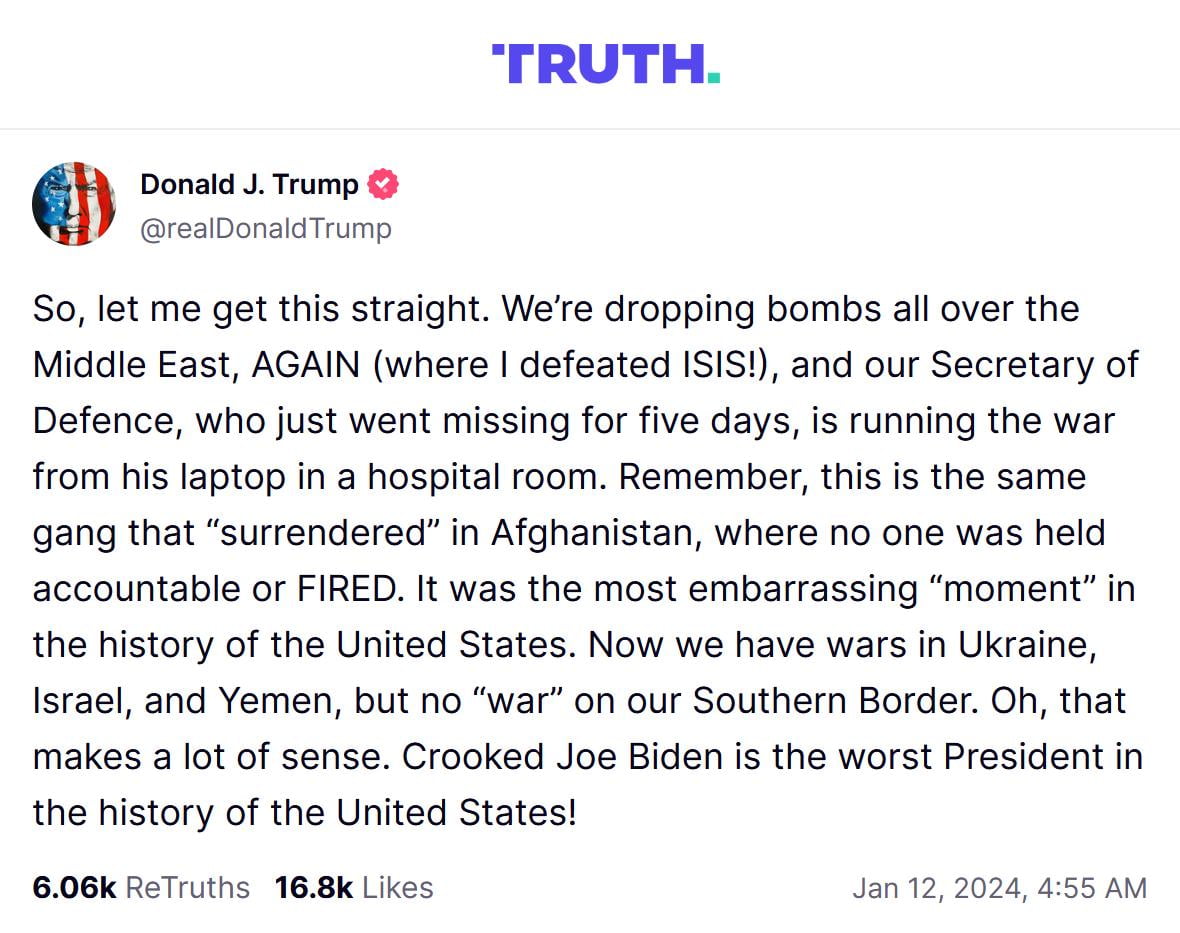Viewport: 1180px width, 933px height.
Task: Click the phrase "Crooked Joe Biden"
Action: click(x=562, y=756)
